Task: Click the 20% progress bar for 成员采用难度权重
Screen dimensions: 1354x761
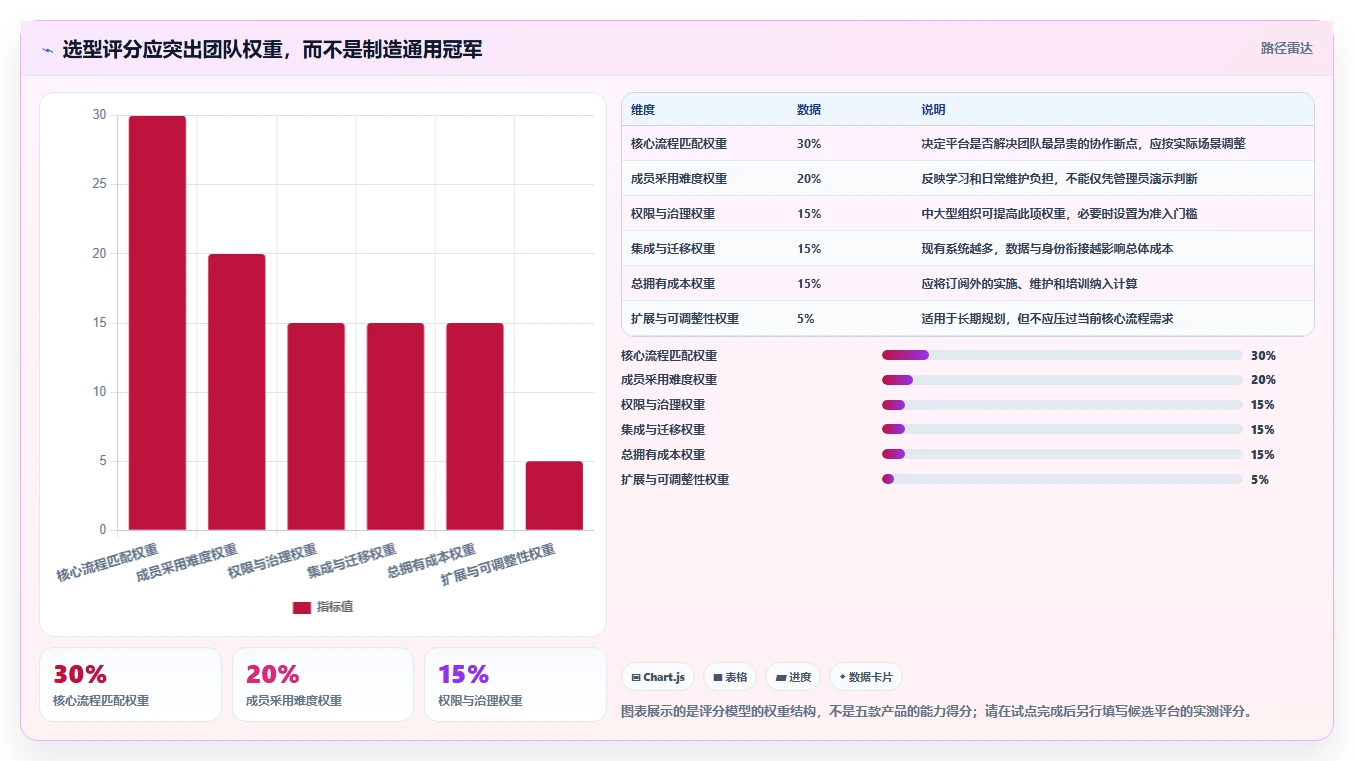Action: click(x=1062, y=380)
